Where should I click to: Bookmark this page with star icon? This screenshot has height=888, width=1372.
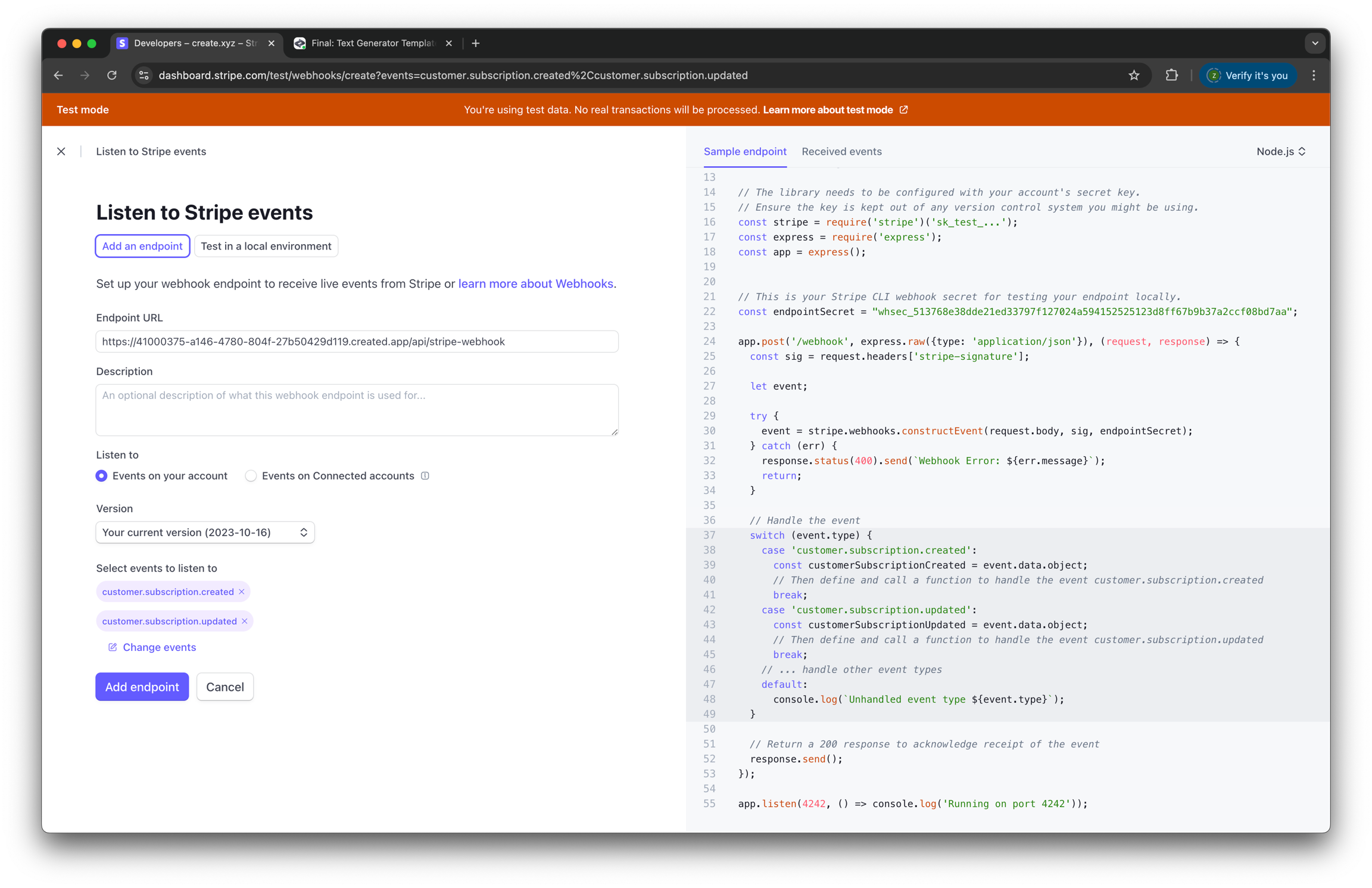(x=1134, y=75)
